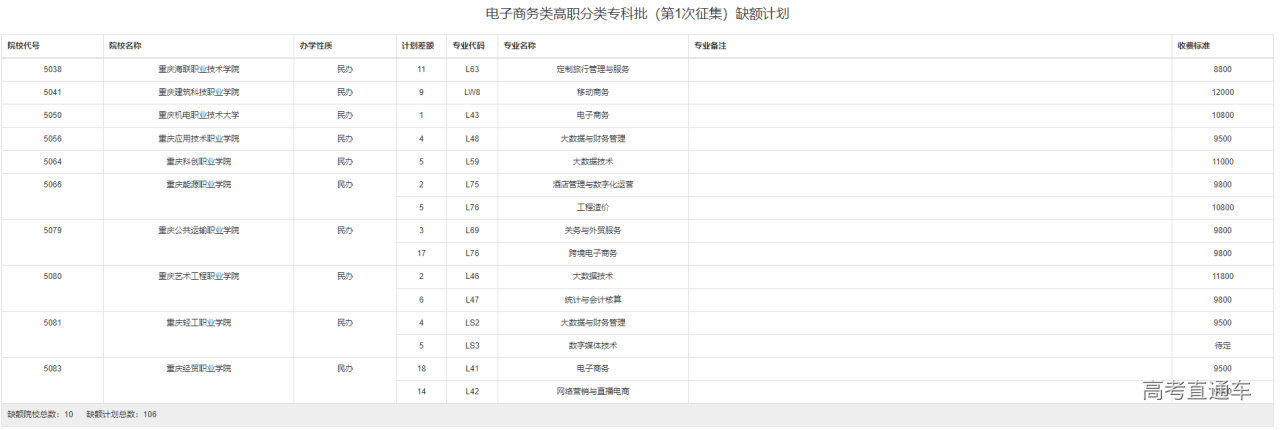Click the 待定 fee cell
The height and width of the screenshot is (430, 1280).
(1222, 345)
